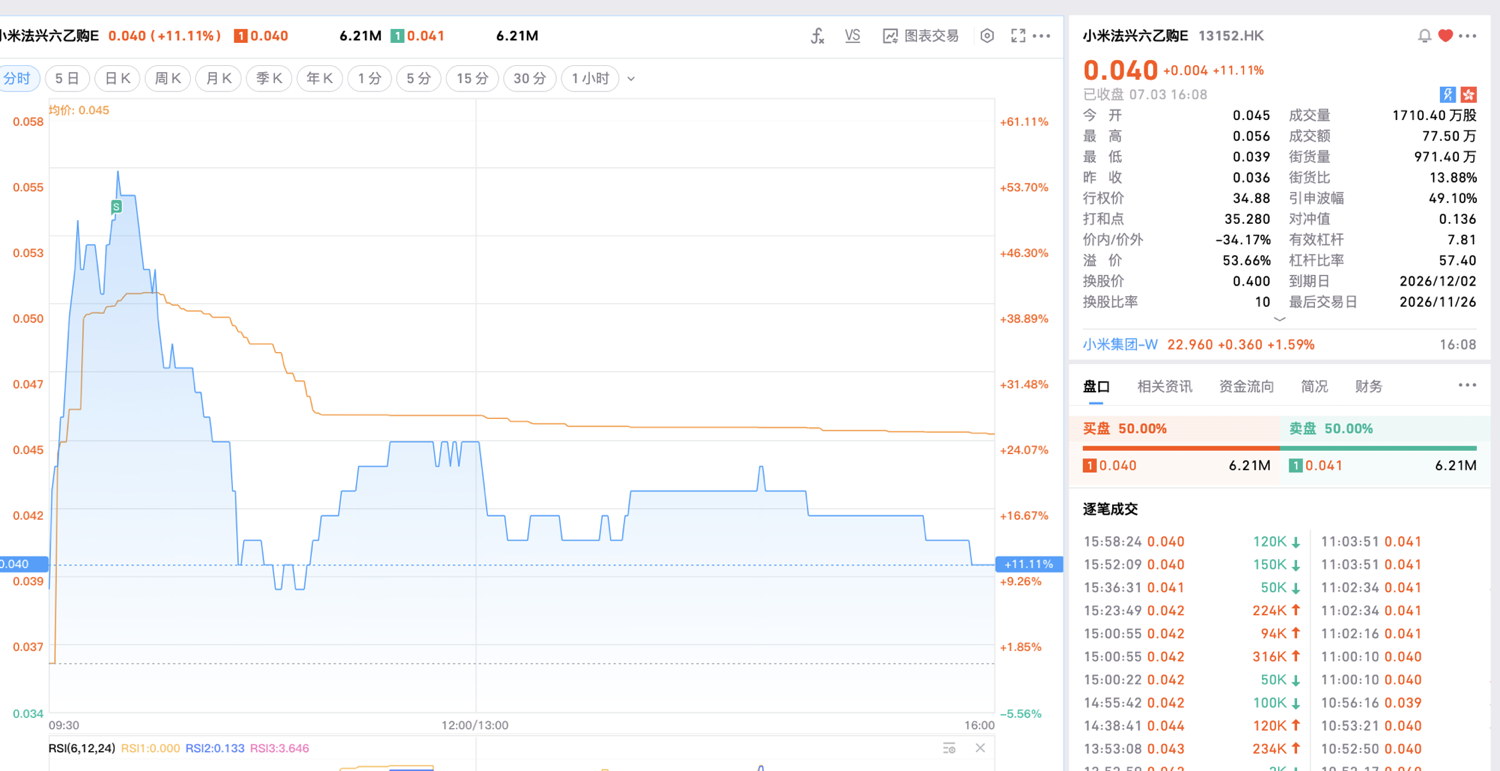Click the 15:23:49 224K trade row

pos(1192,611)
